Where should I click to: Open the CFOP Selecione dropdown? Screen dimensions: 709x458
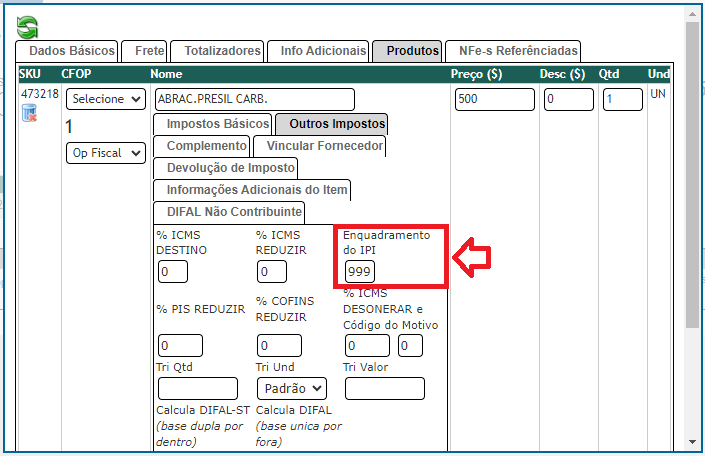click(x=105, y=99)
